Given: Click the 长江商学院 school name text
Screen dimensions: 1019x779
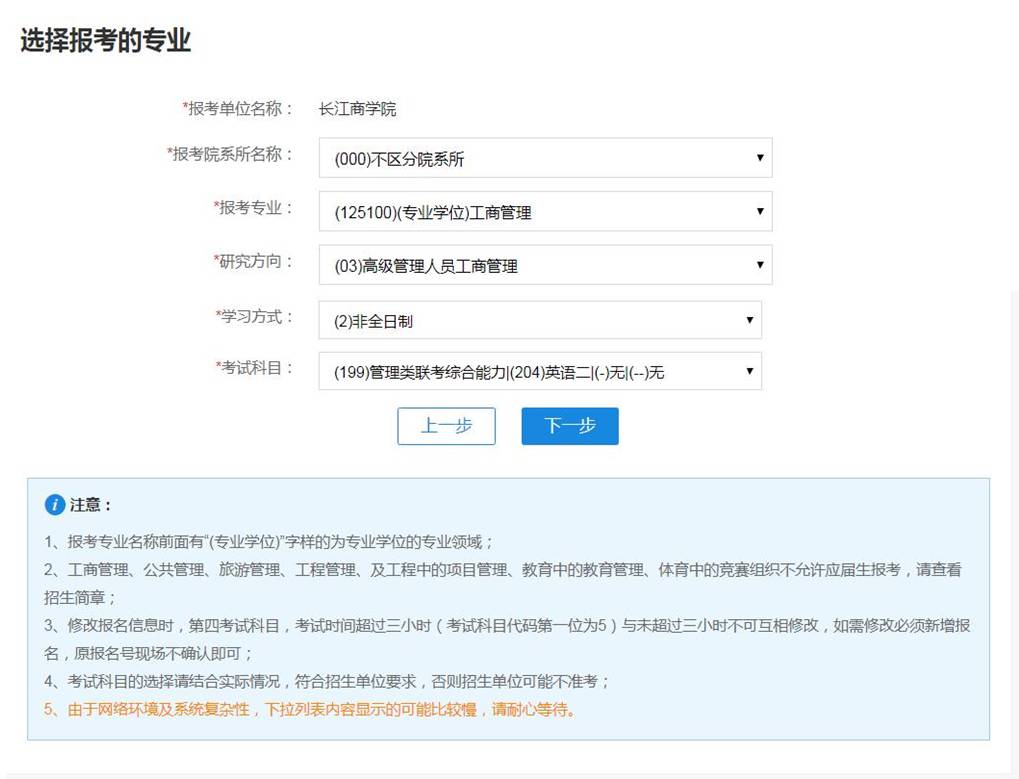Looking at the screenshot, I should pos(357,109).
